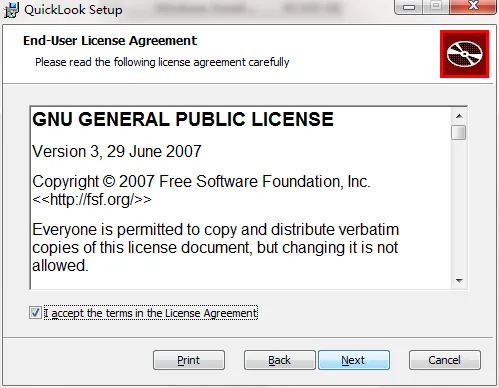Image resolution: width=499 pixels, height=388 pixels.
Task: Click the 'Everyone is permitted' paragraph in the license
Action: point(216,247)
